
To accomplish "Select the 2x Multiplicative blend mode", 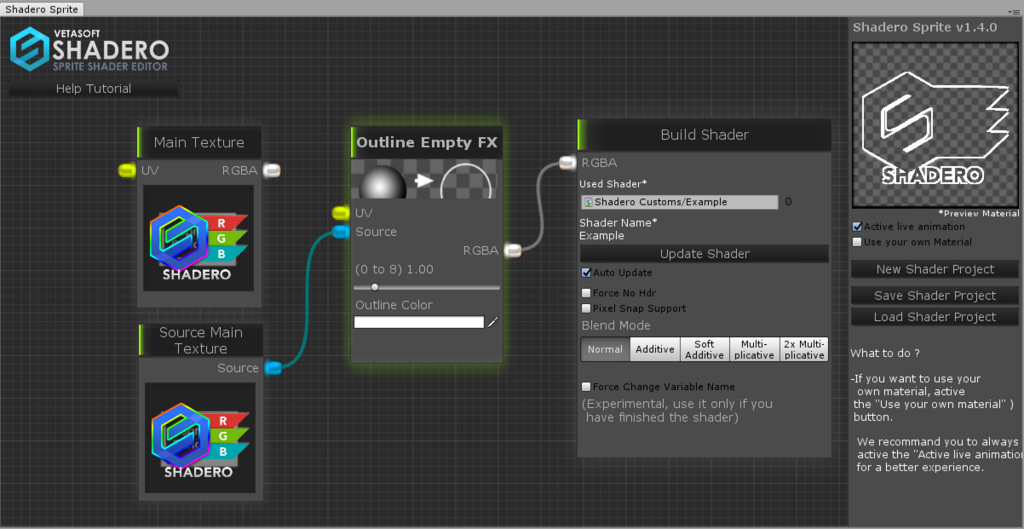I will point(804,349).
